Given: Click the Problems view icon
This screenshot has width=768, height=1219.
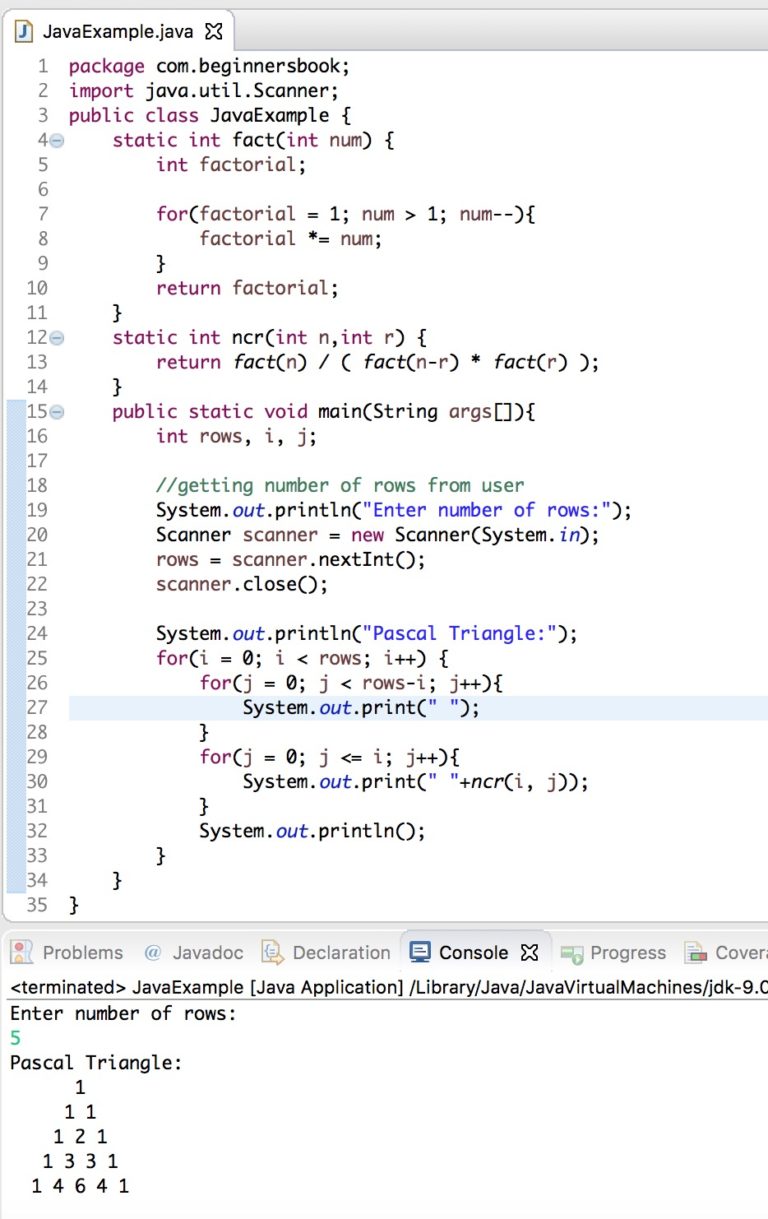Looking at the screenshot, I should (x=23, y=952).
